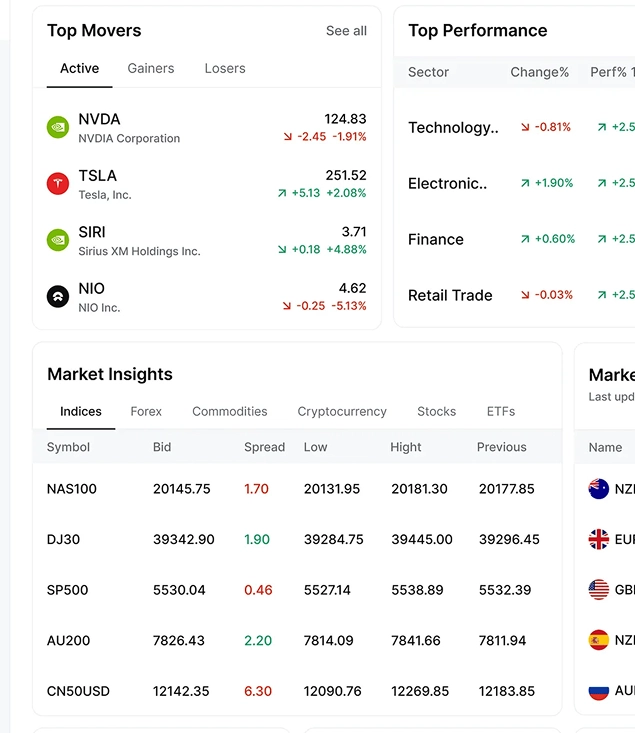The image size is (635, 733).
Task: Click SP500 spread value 0.46
Action: coord(258,590)
